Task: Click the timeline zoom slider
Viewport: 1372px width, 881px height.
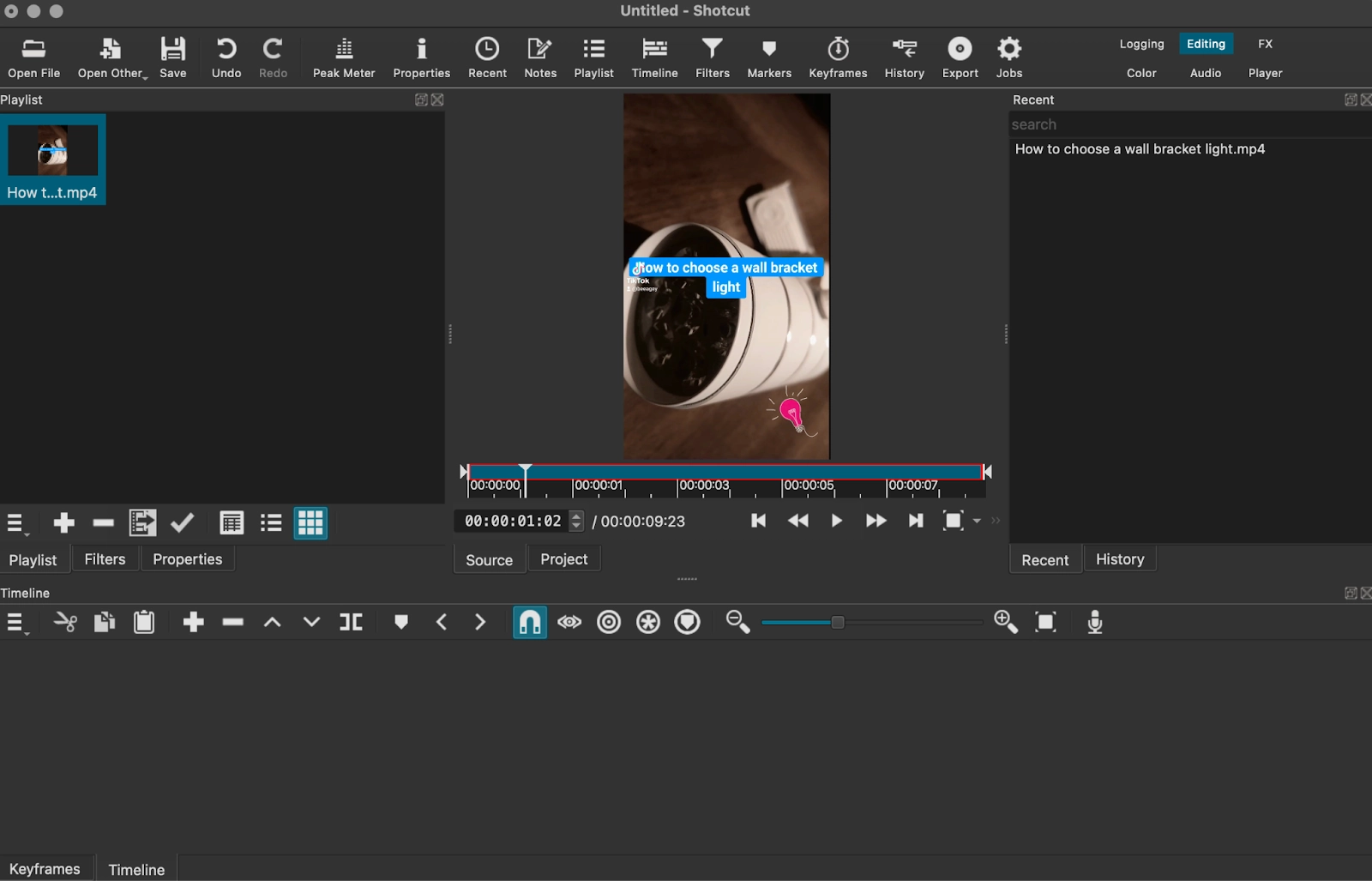Action: click(x=837, y=622)
